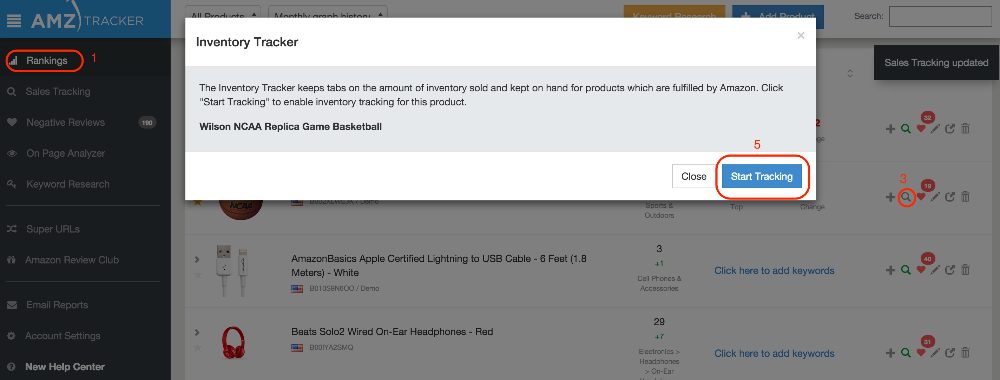Click green magnifier in AmazonBasics cable row
1000x380 pixels.
point(905,270)
